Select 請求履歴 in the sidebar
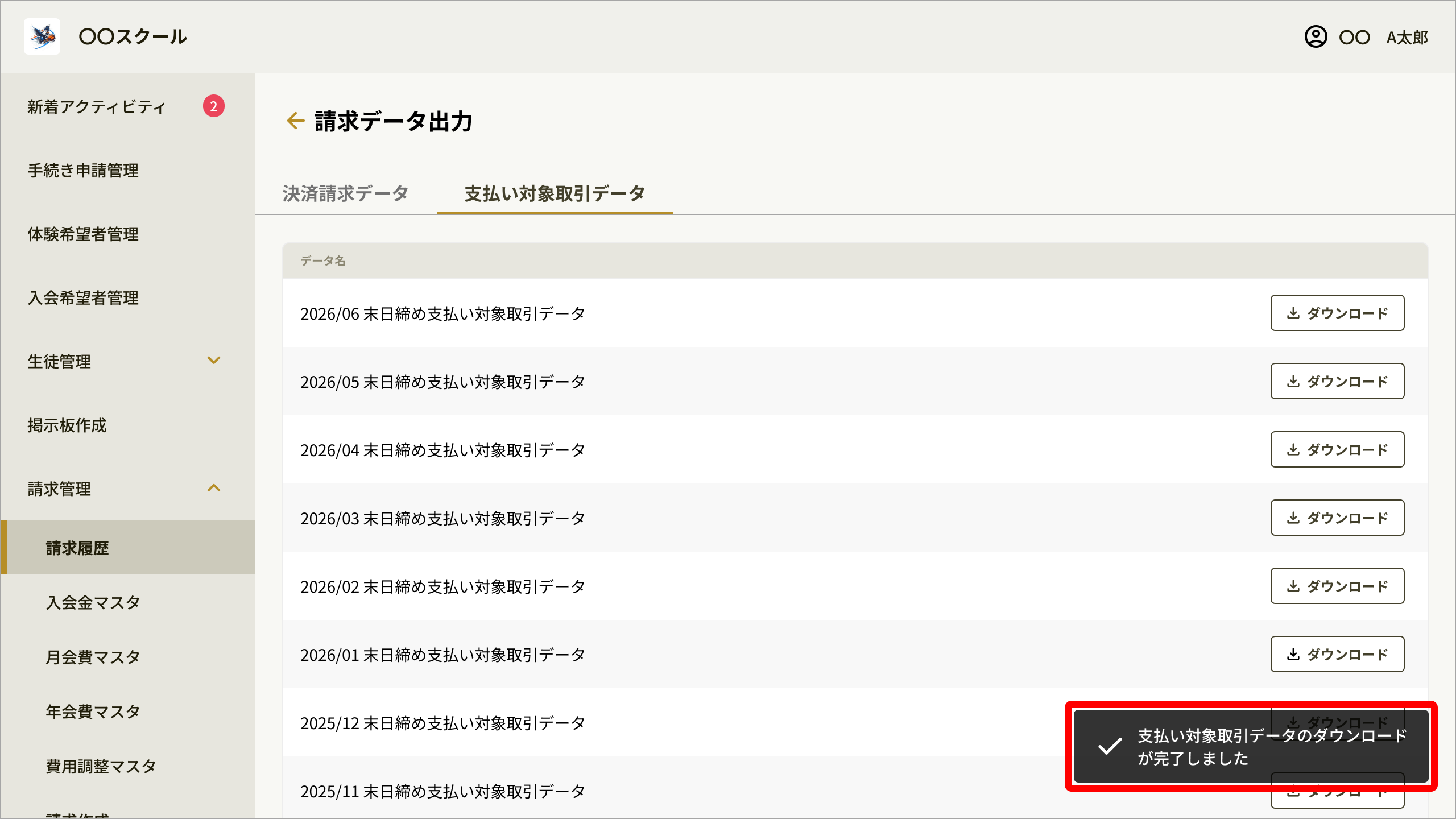 pyautogui.click(x=128, y=547)
